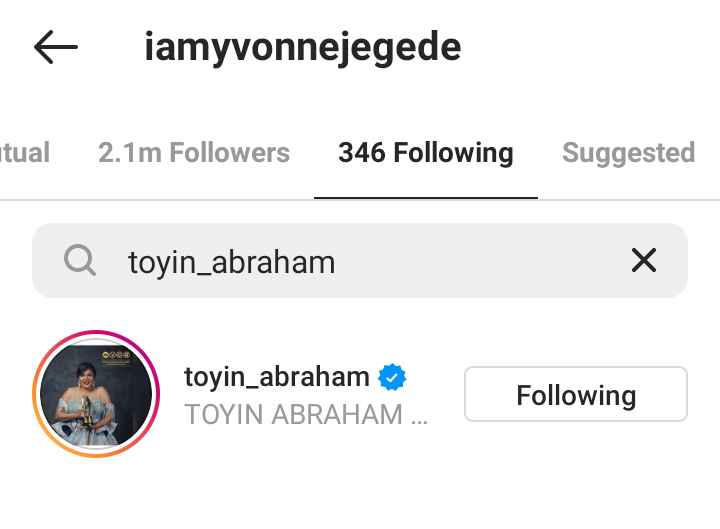
Task: Click the gold logo in the avatar photo
Action: 116,355
